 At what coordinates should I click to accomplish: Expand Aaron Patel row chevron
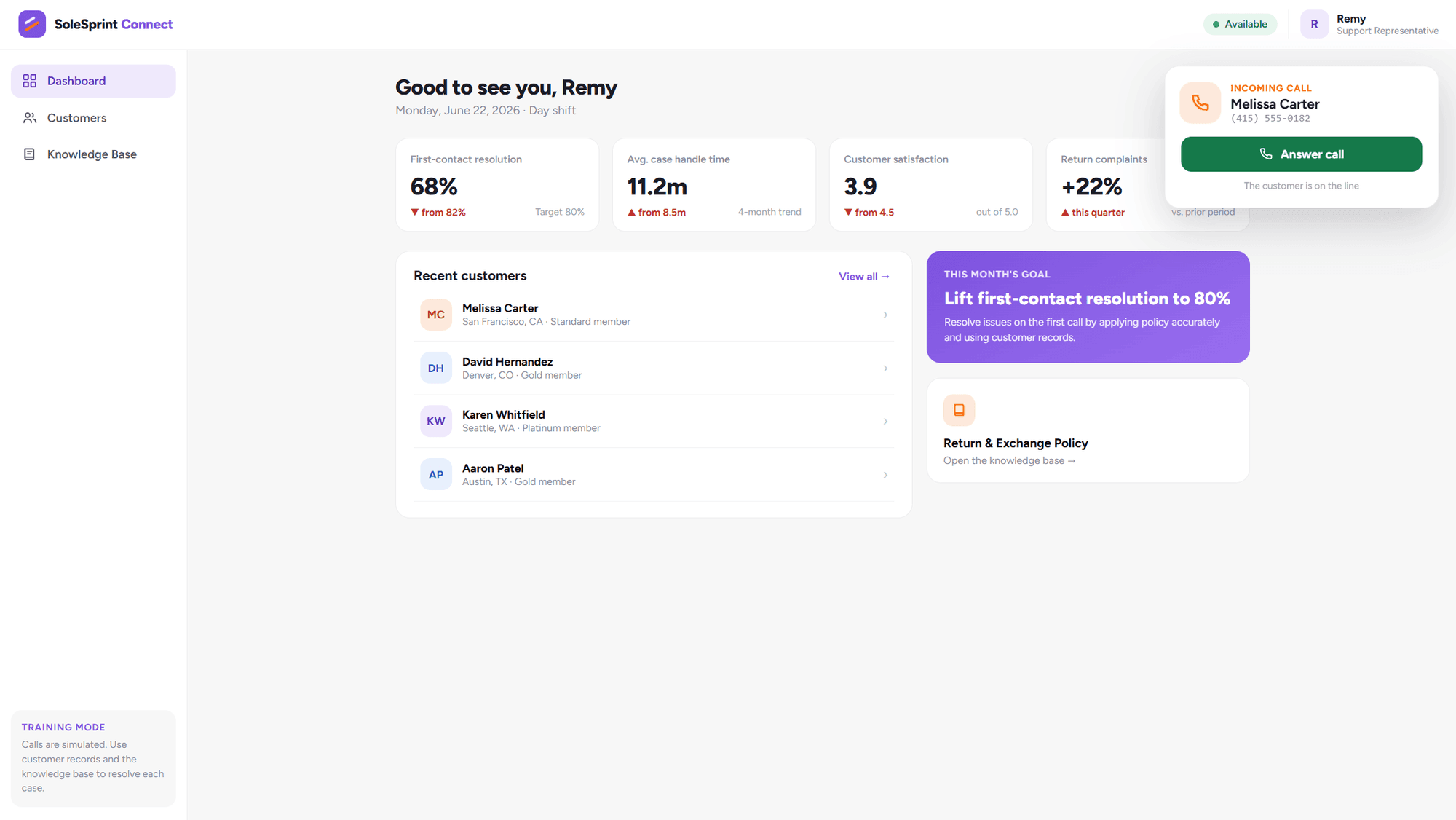pyautogui.click(x=885, y=475)
